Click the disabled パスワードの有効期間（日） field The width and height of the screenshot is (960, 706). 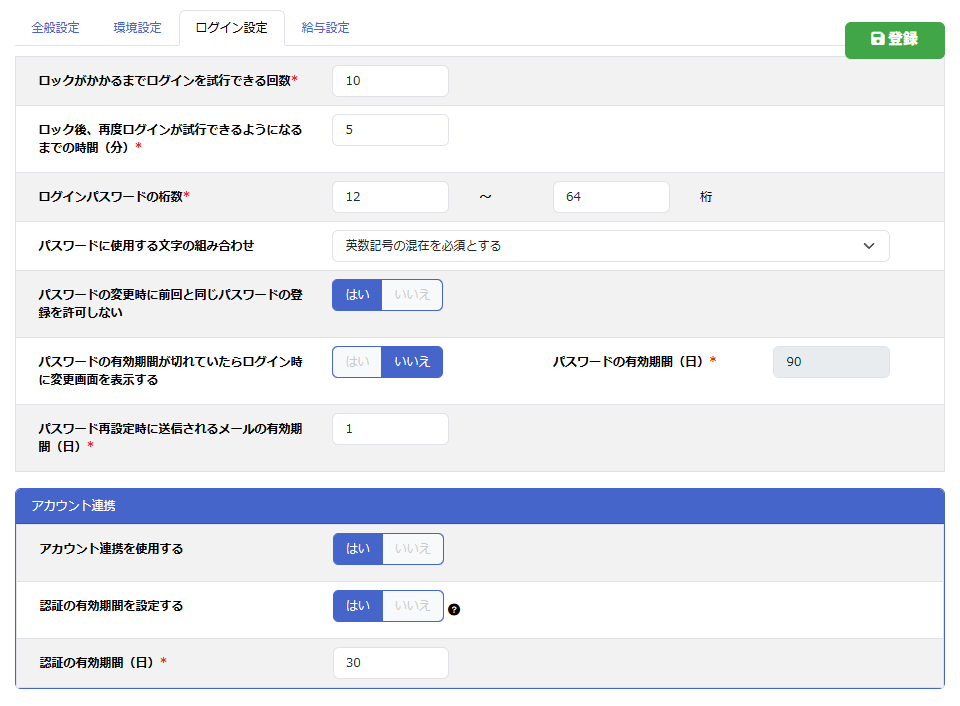[830, 362]
